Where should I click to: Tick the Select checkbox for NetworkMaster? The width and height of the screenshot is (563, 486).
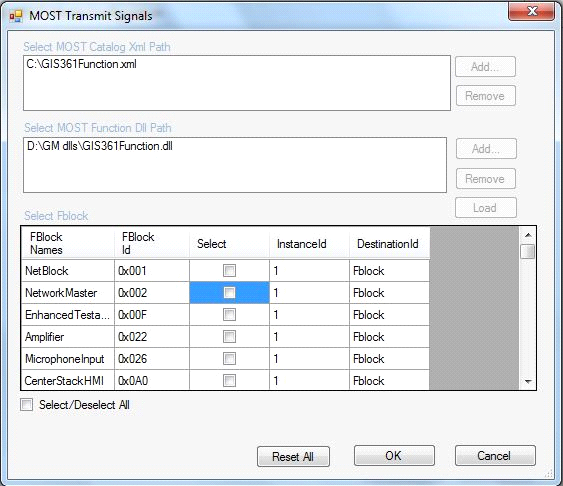(x=229, y=293)
